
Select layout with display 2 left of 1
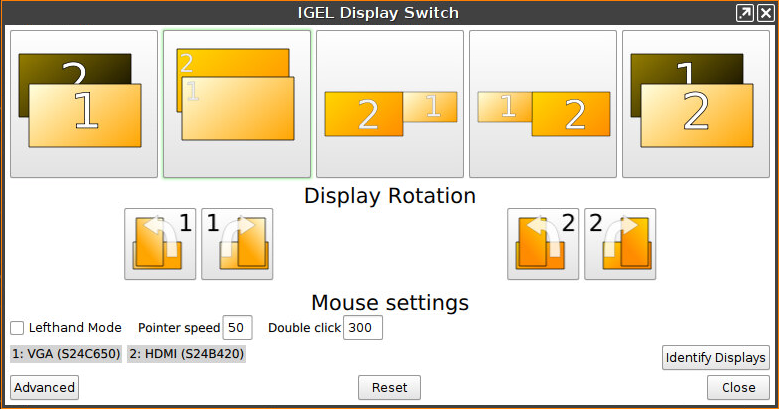point(390,104)
